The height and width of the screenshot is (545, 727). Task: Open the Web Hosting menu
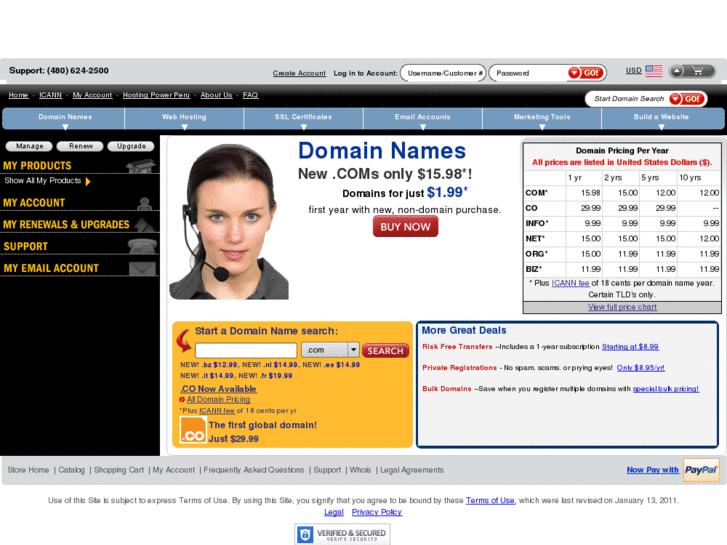[184, 119]
